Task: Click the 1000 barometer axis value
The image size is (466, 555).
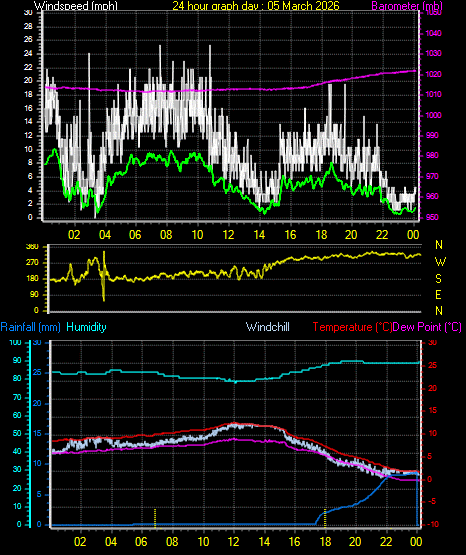Action: pyautogui.click(x=433, y=115)
